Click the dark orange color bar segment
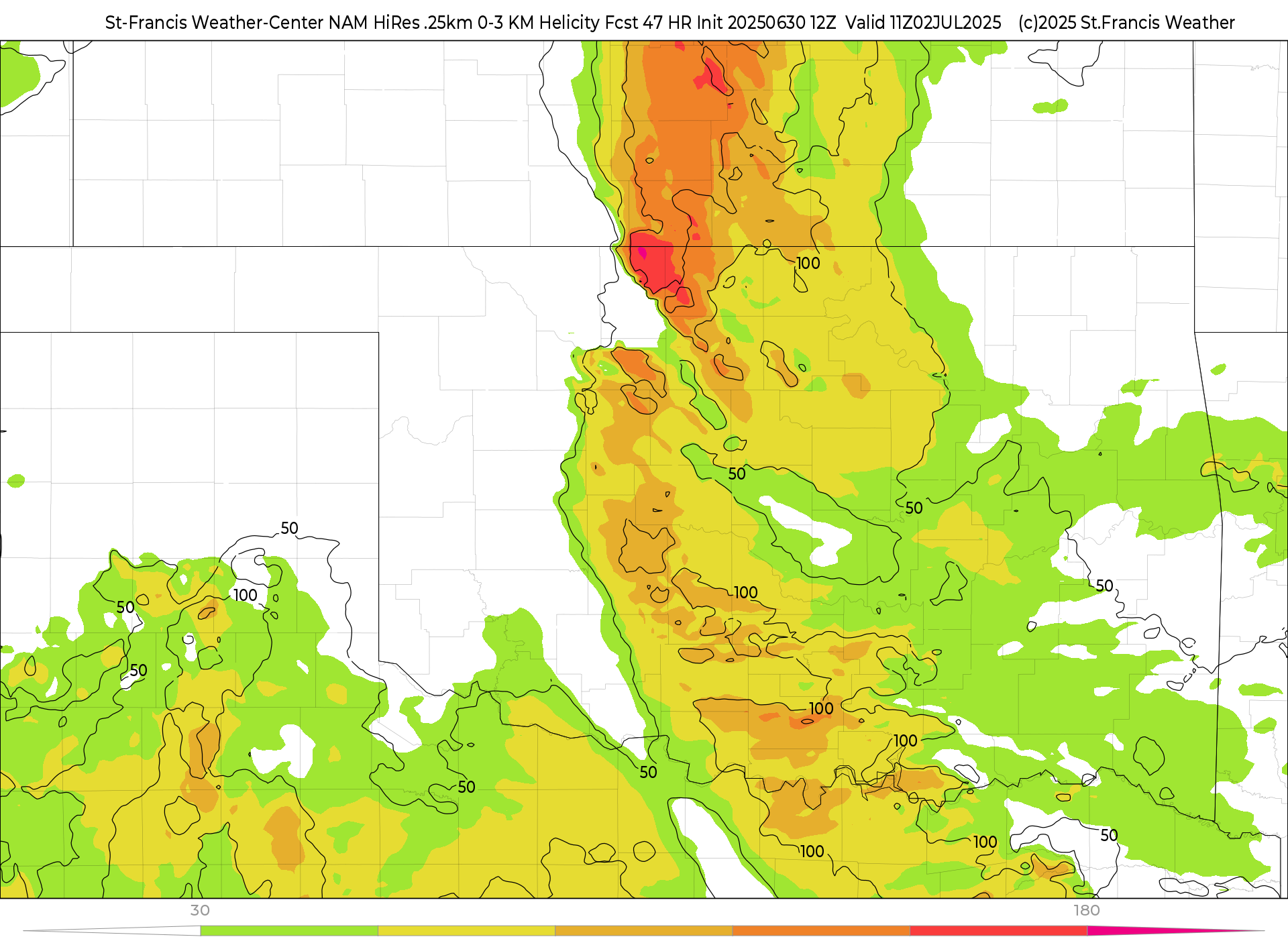This screenshot has height=939, width=1288. click(x=821, y=931)
